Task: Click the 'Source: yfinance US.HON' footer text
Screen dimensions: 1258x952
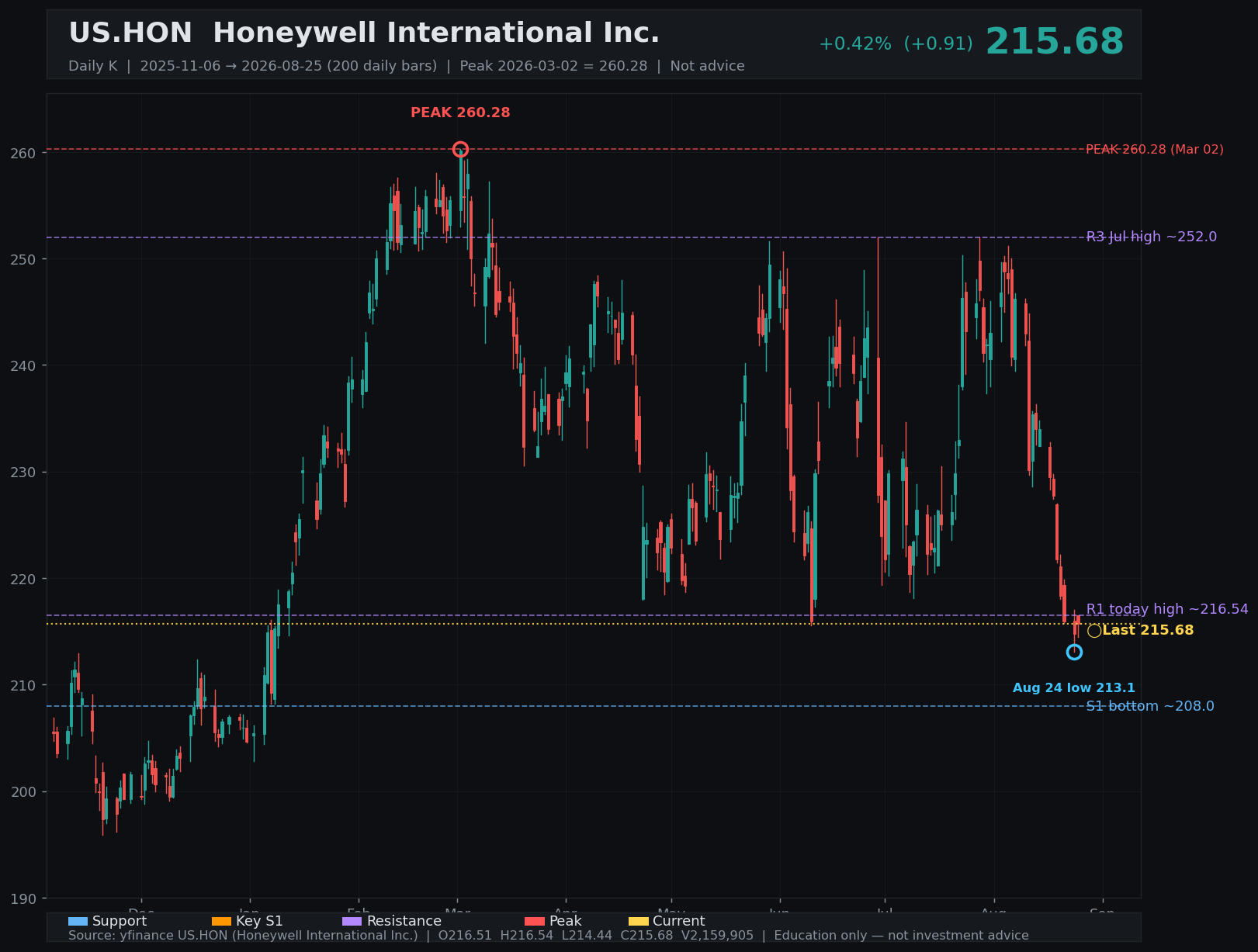Action: (549, 936)
